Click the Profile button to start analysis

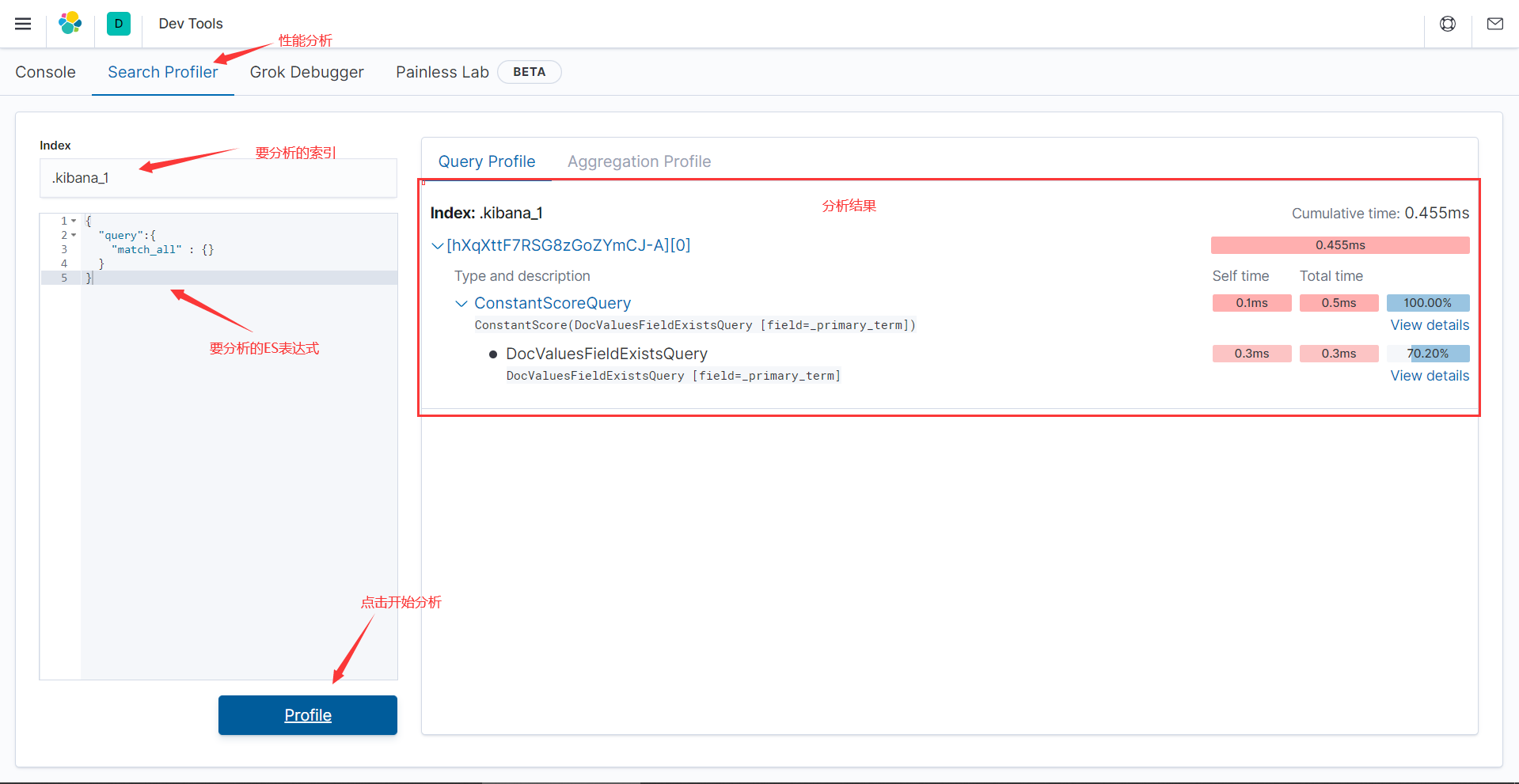(307, 714)
